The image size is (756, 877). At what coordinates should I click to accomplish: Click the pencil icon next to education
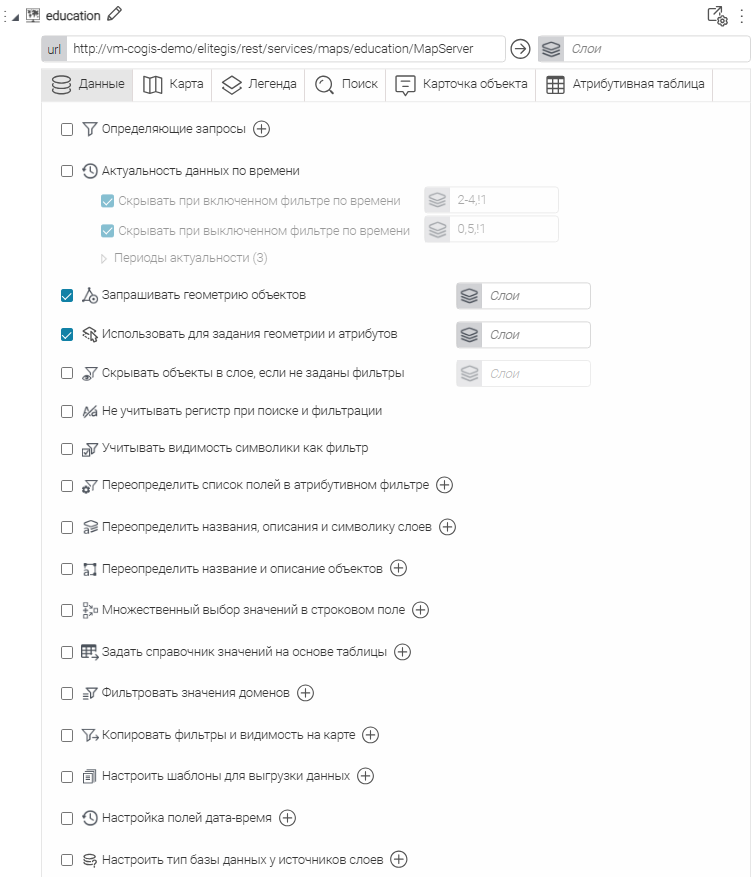tap(114, 14)
